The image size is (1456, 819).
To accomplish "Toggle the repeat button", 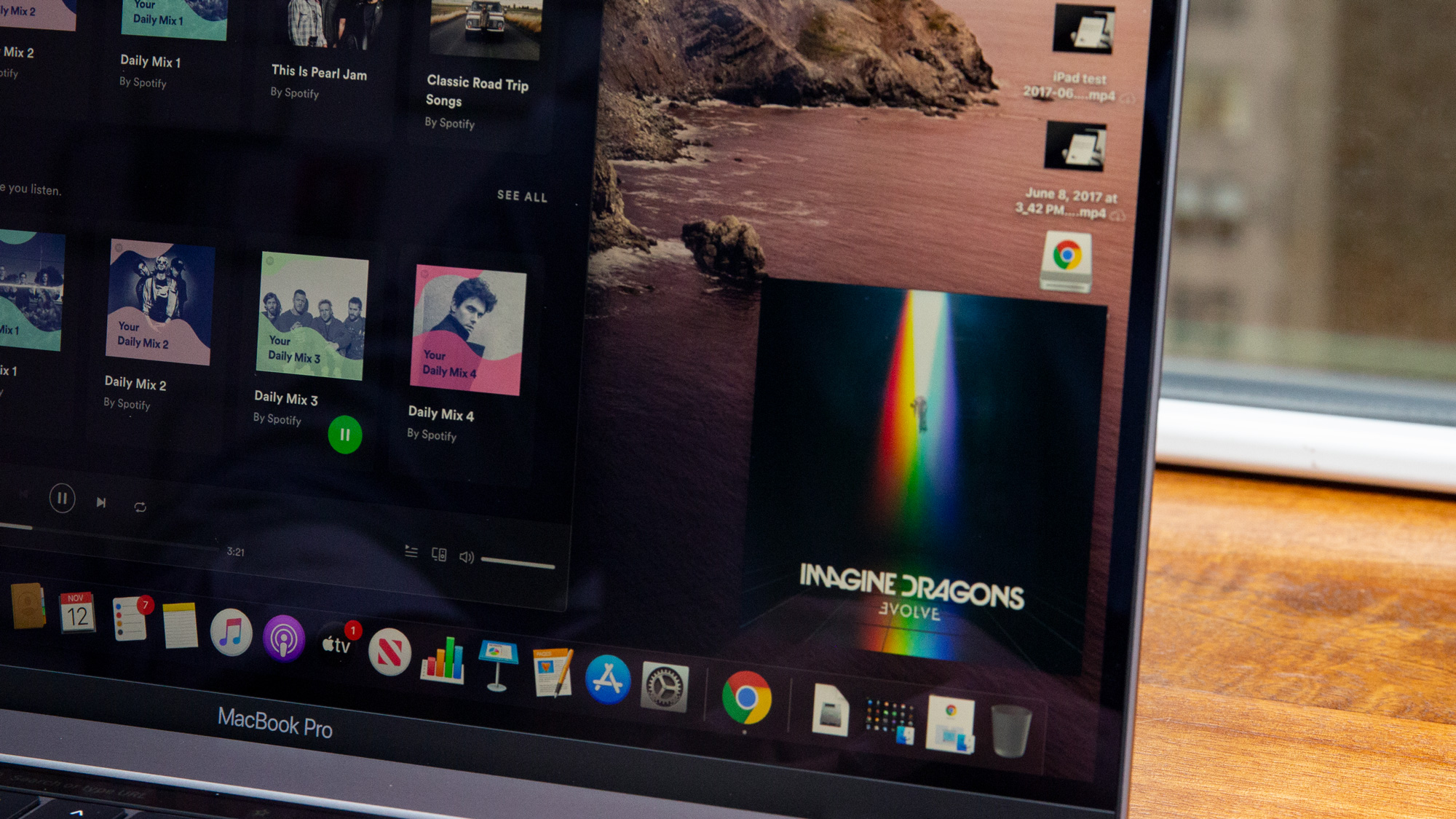I will pyautogui.click(x=141, y=507).
